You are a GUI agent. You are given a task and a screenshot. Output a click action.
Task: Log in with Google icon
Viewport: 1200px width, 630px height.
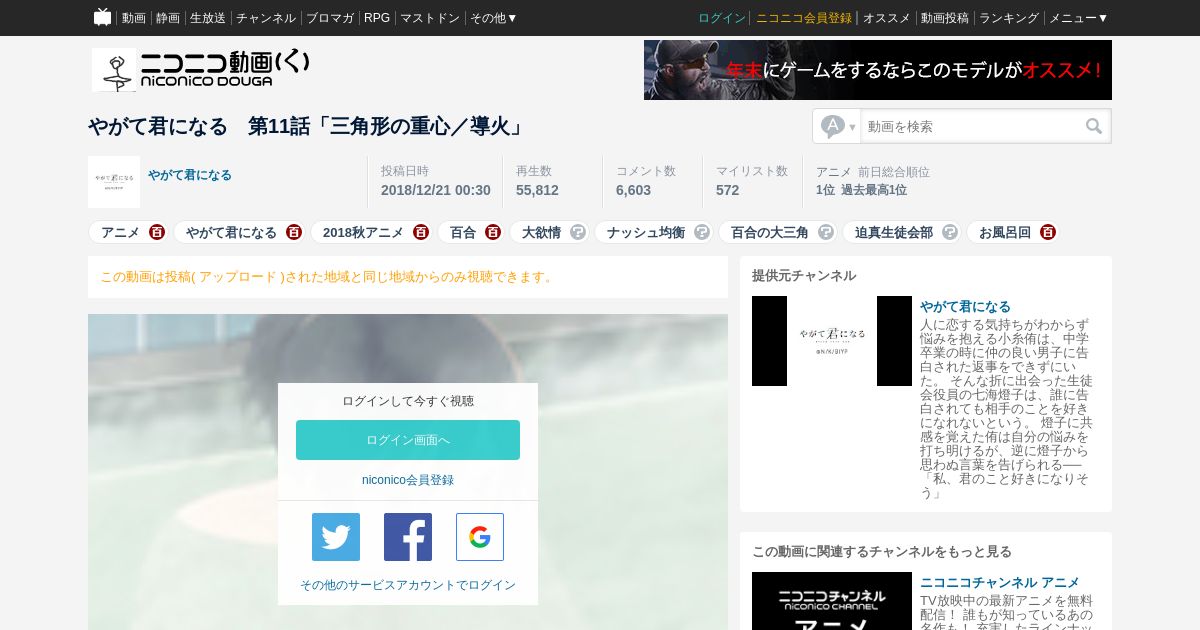480,537
